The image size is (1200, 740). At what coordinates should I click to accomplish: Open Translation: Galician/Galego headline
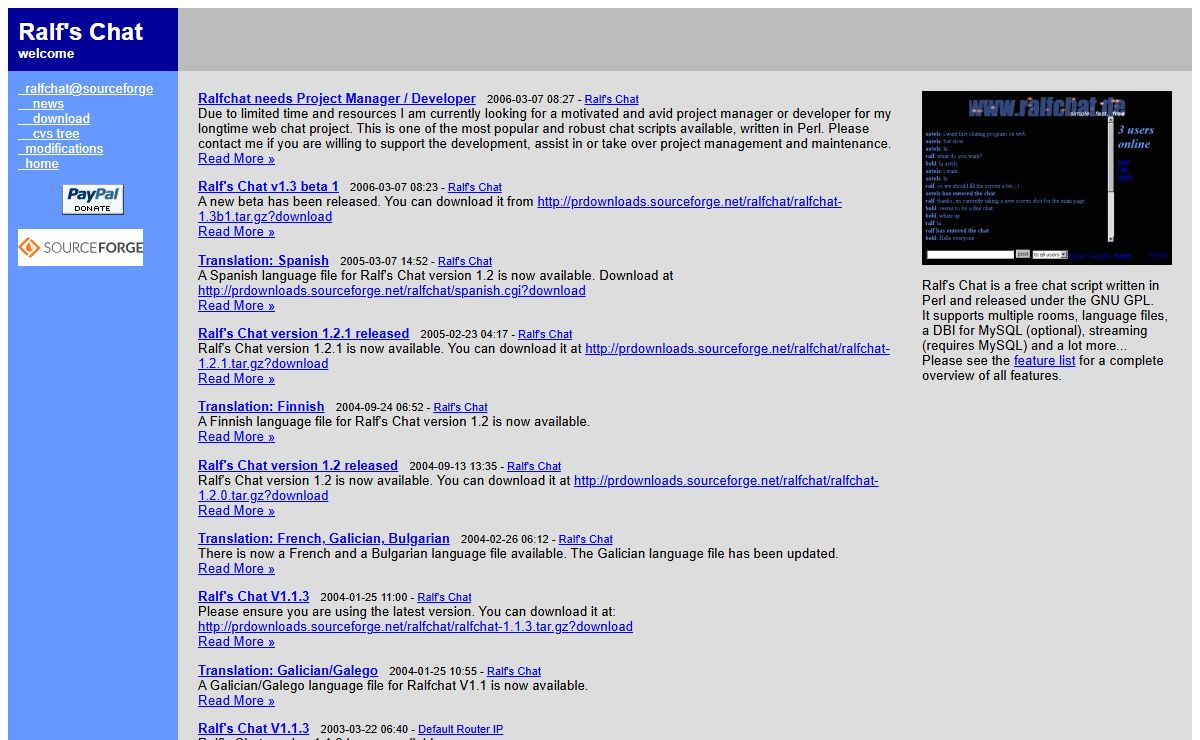tap(288, 670)
